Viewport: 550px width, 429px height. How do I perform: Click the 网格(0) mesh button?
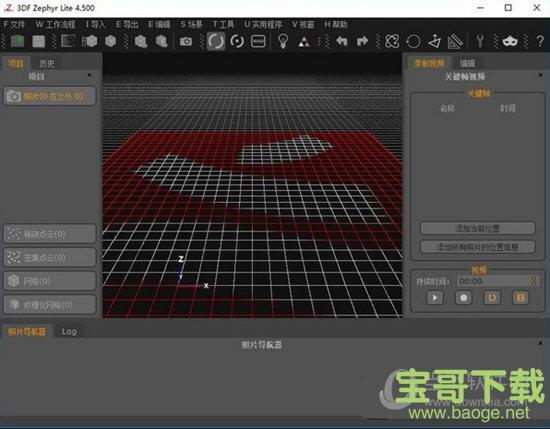[x=49, y=281]
